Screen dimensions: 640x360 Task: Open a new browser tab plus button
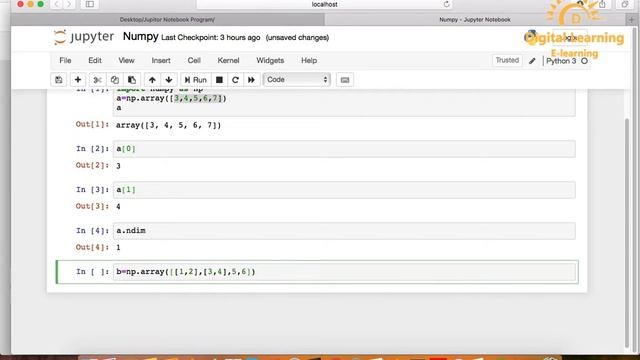point(631,20)
